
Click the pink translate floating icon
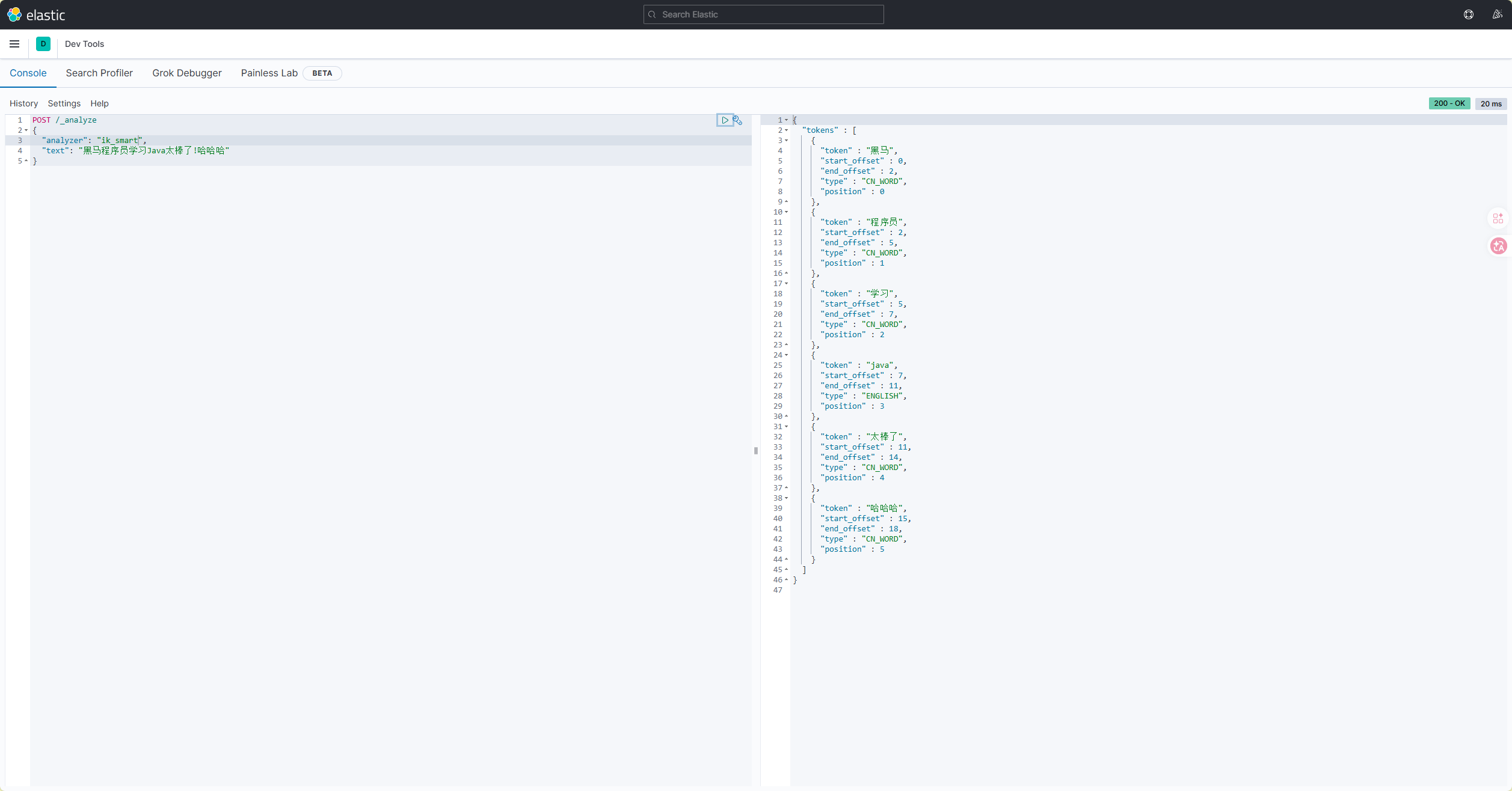1498,246
